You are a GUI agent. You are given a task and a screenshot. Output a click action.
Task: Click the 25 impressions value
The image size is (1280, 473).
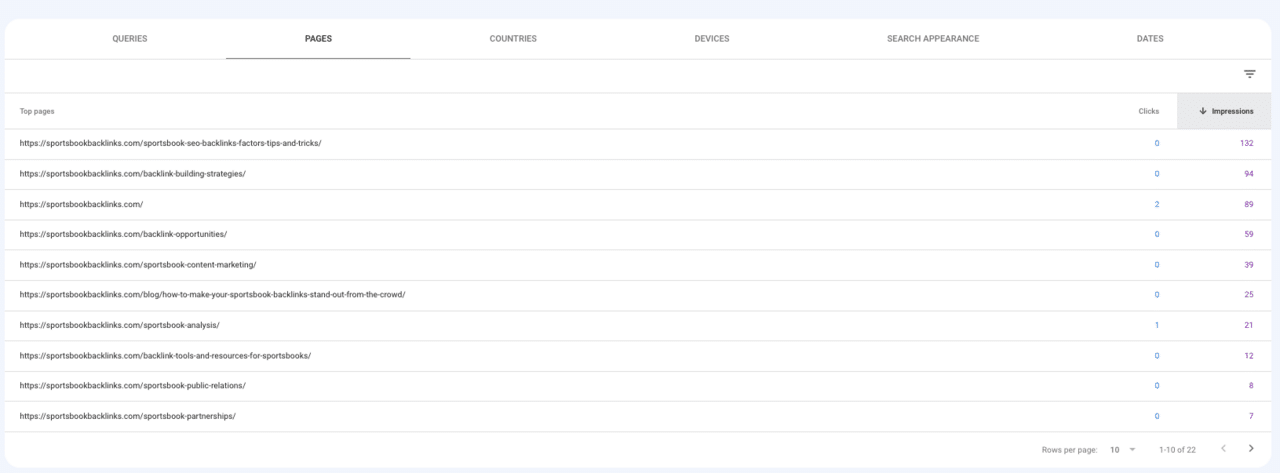(x=1249, y=295)
